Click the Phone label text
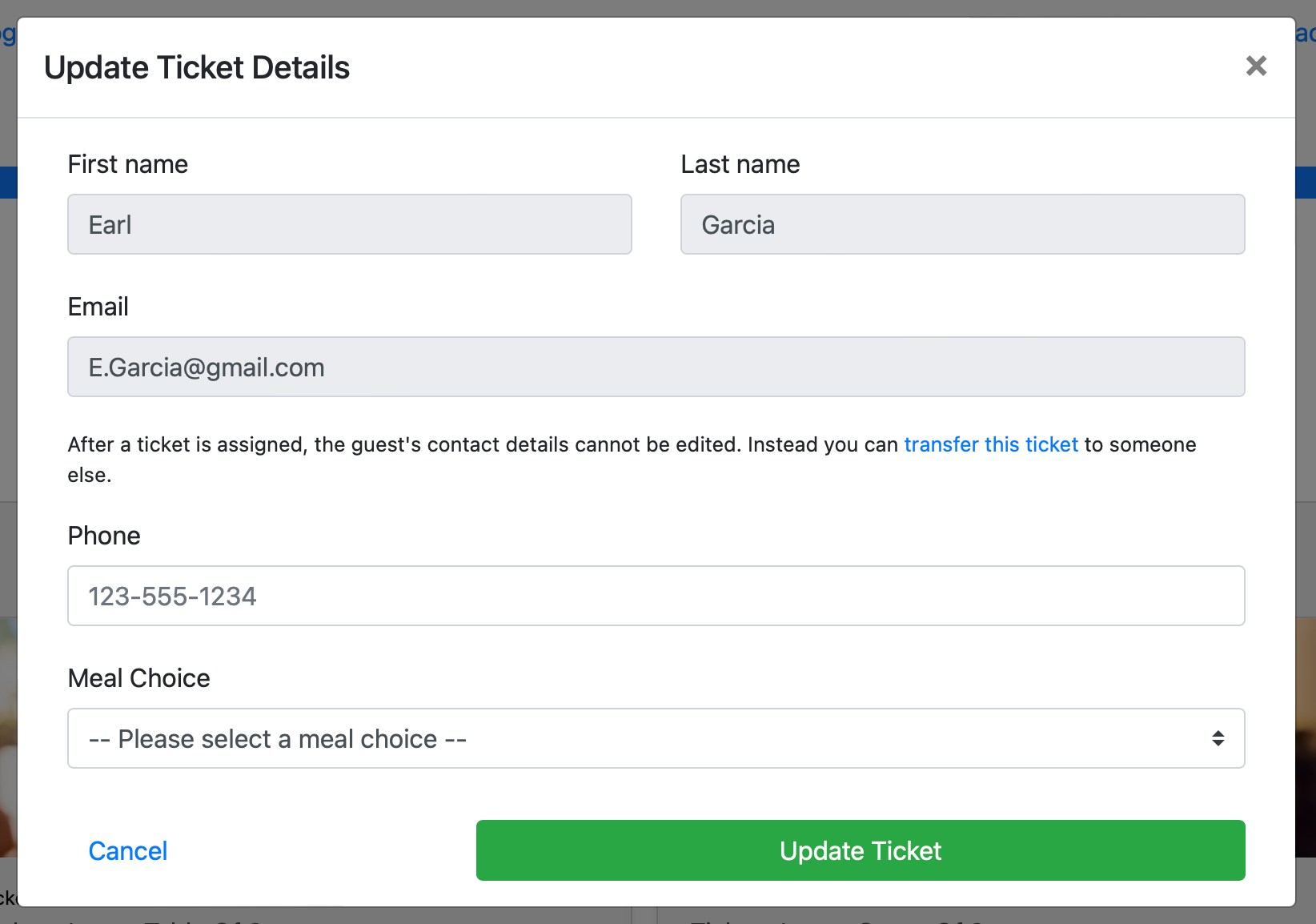Screen dimensions: 1316x924 [104, 536]
